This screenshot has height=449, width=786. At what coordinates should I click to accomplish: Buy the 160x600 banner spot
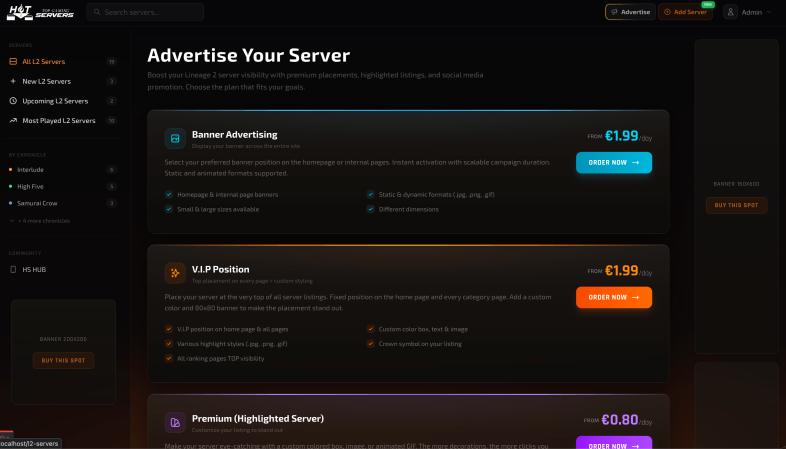point(736,205)
